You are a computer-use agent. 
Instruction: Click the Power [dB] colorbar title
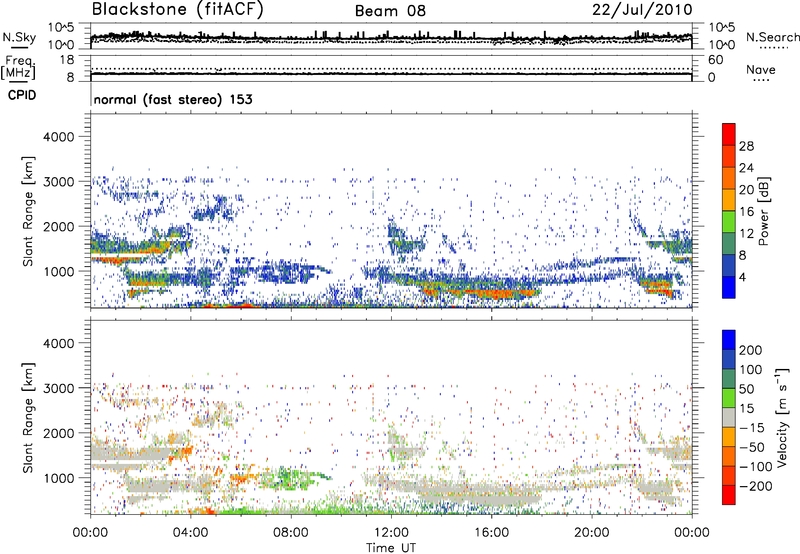click(x=764, y=211)
